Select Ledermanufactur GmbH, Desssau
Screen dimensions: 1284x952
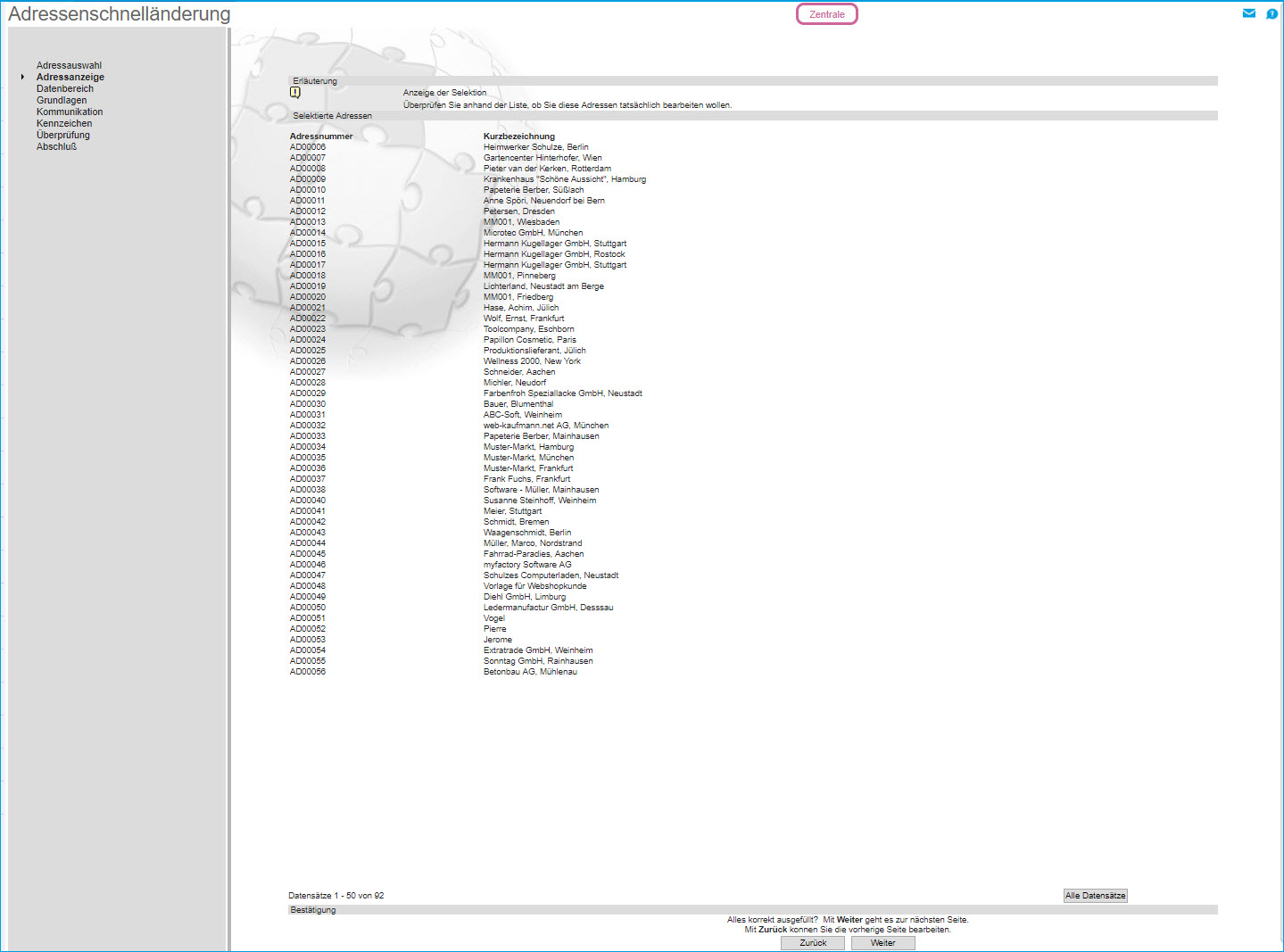[x=549, y=608]
